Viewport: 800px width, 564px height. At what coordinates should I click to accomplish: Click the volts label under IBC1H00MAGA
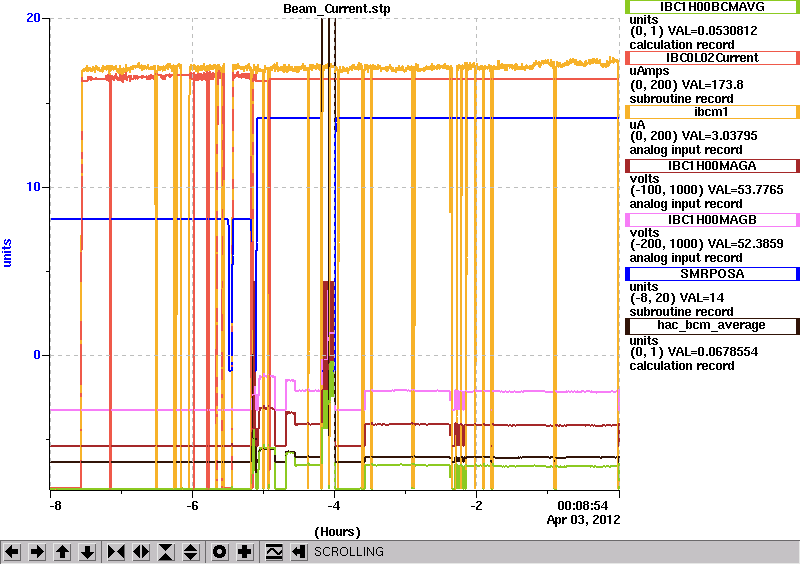click(644, 179)
